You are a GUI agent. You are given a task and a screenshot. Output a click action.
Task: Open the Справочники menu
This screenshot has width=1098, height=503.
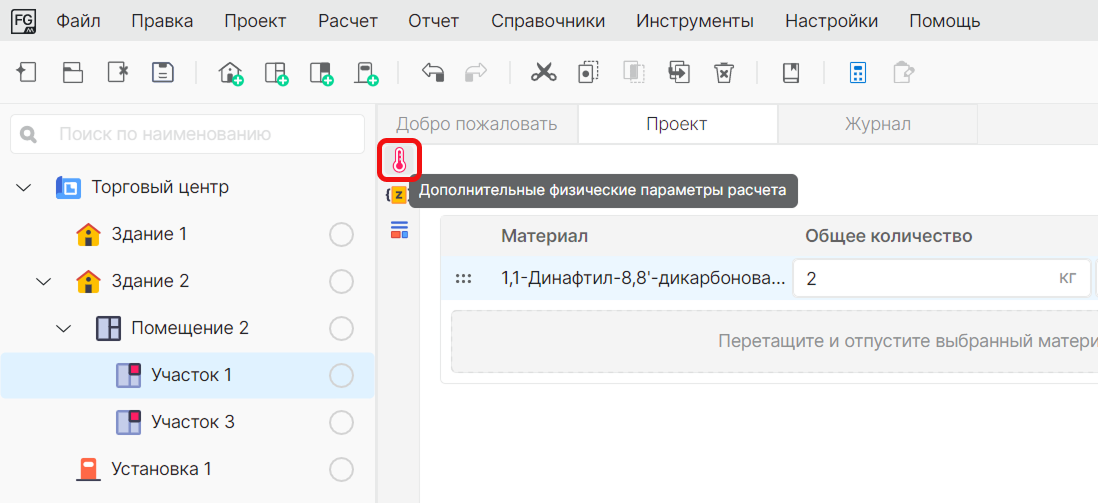pyautogui.click(x=548, y=22)
